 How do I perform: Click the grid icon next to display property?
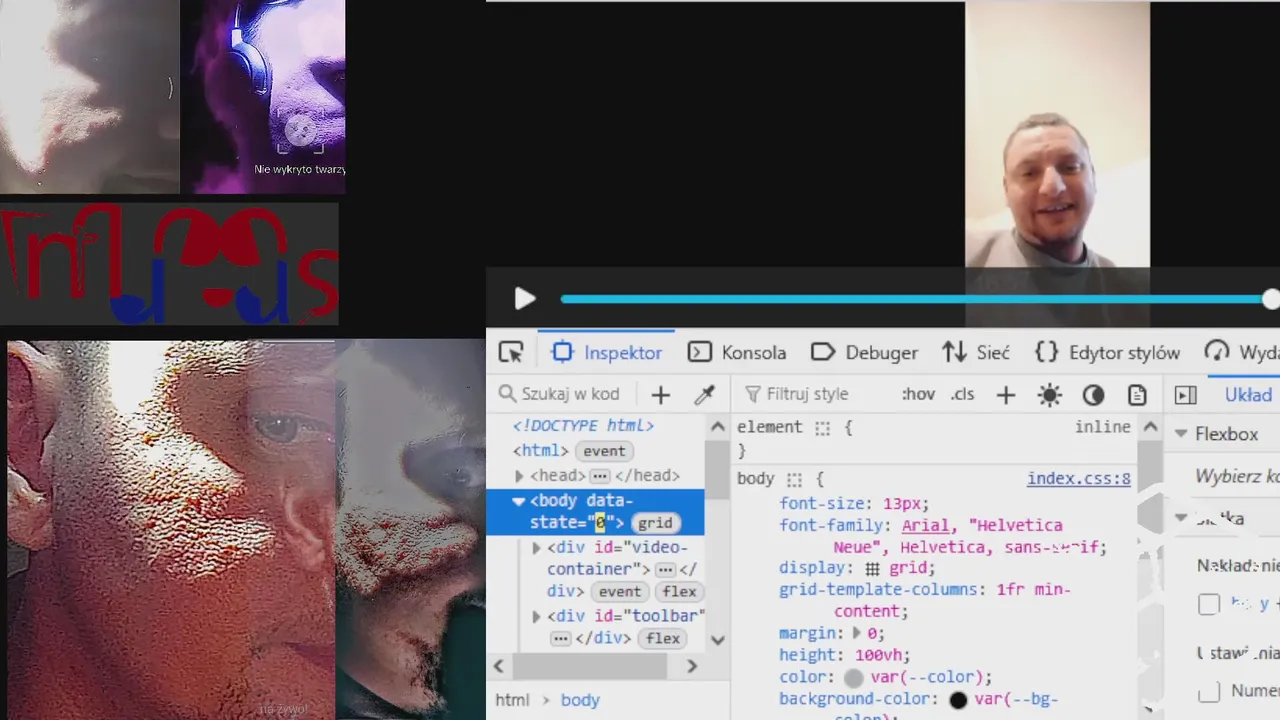tap(872, 568)
